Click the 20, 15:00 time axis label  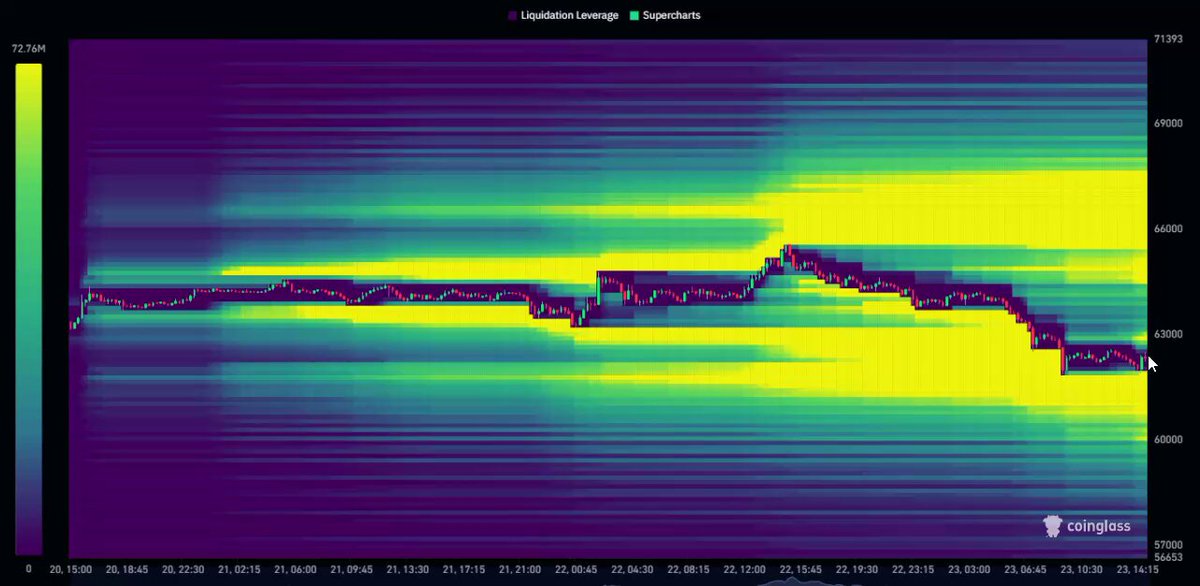click(70, 568)
